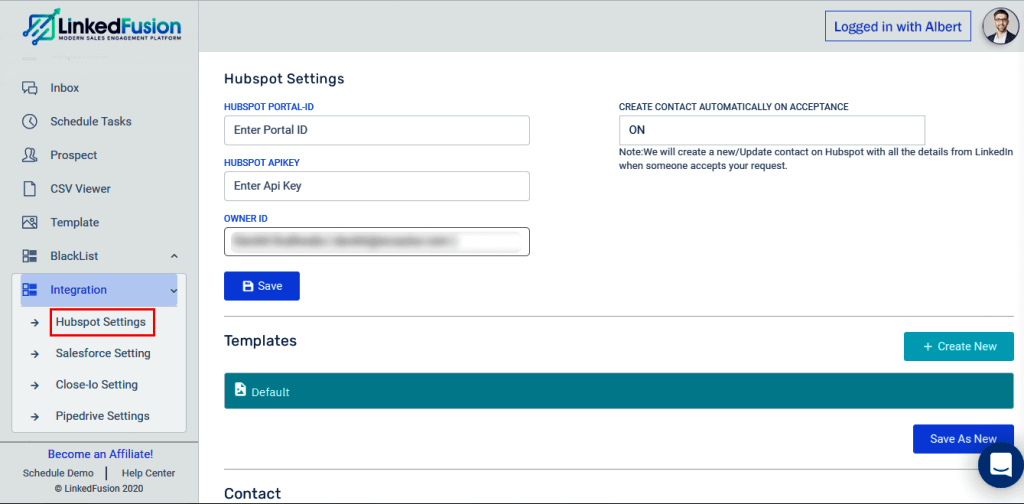Click the Prospect person icon
Image resolution: width=1024 pixels, height=504 pixels.
29,155
